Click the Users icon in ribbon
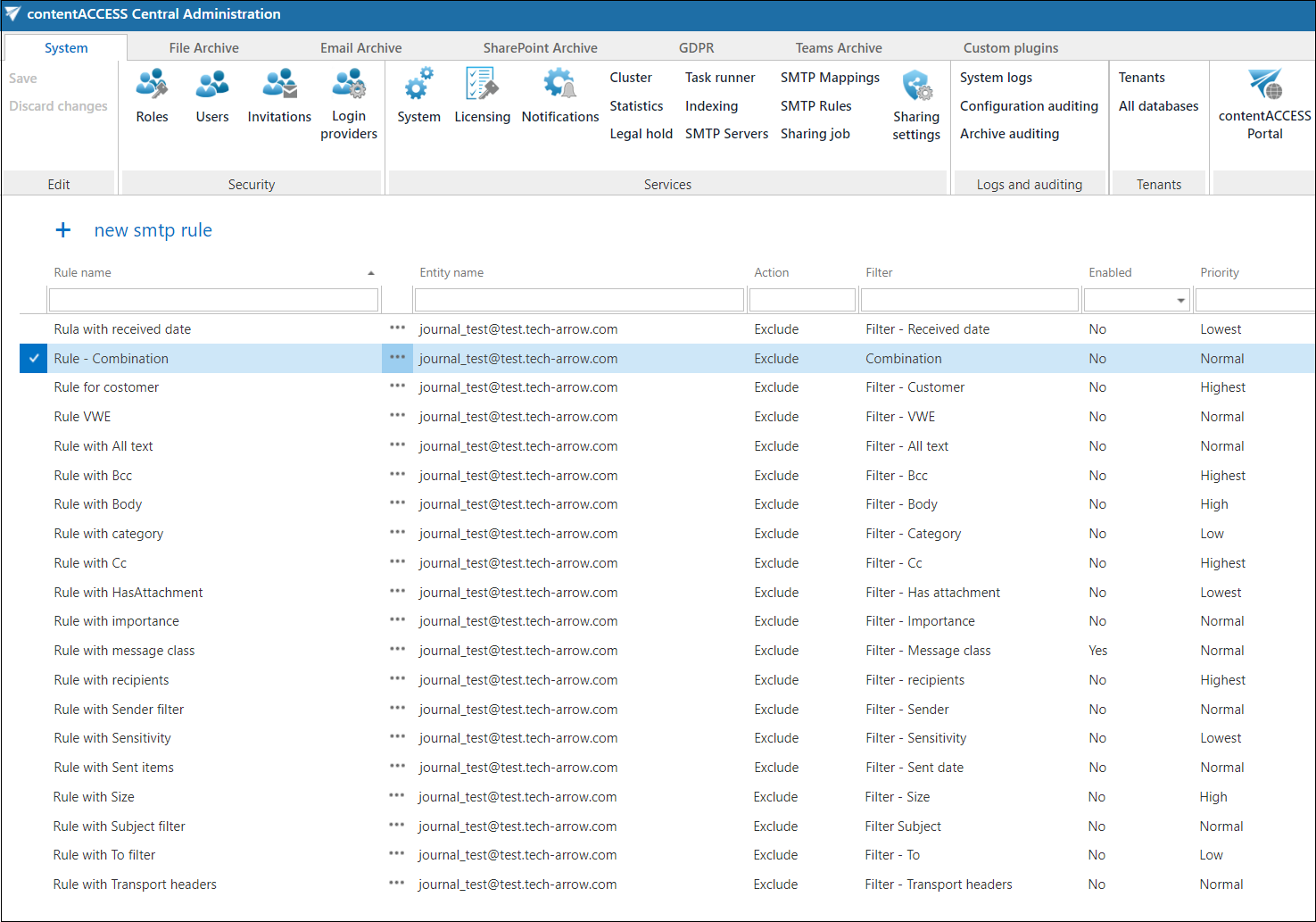The image size is (1316, 922). (x=212, y=85)
